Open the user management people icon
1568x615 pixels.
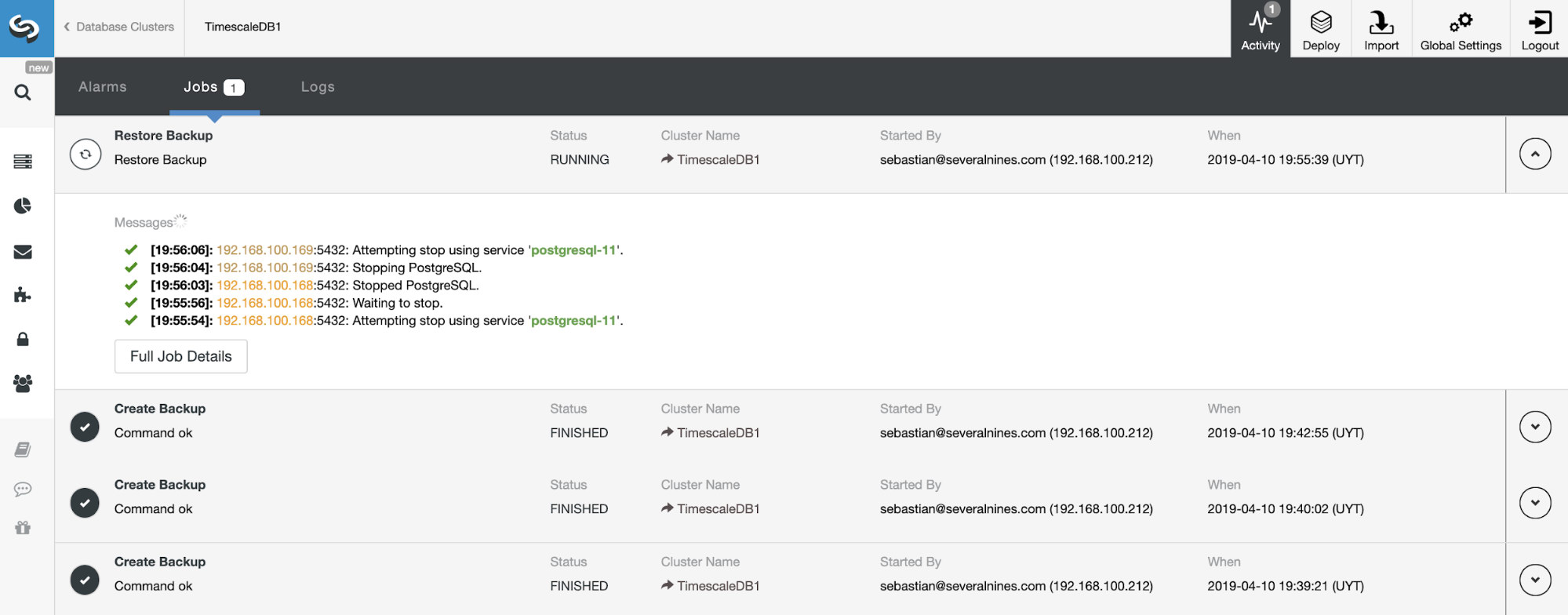coord(23,384)
